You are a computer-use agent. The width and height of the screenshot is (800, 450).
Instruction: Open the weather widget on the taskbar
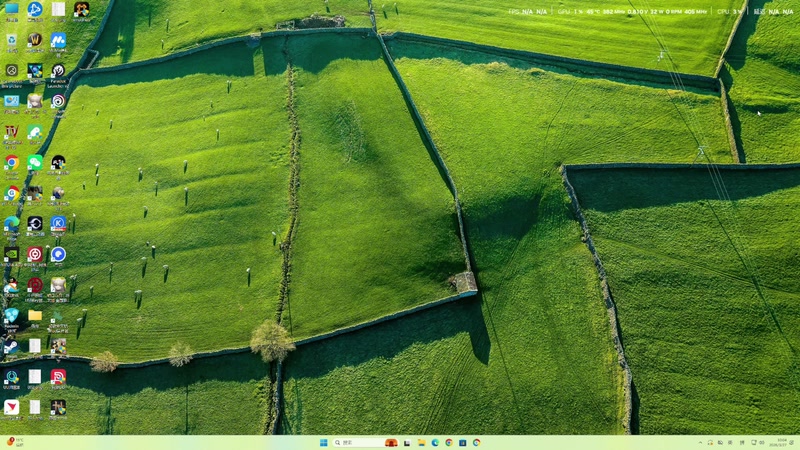coord(15,443)
